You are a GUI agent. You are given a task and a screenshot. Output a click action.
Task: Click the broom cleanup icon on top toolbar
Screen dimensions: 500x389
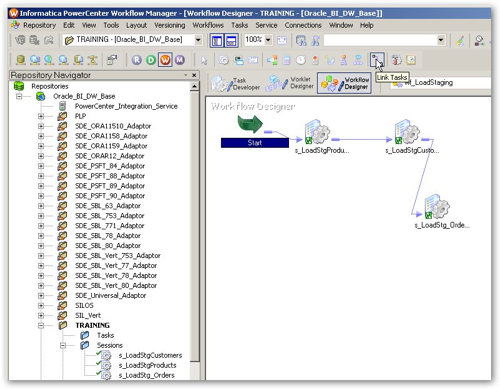pos(460,41)
